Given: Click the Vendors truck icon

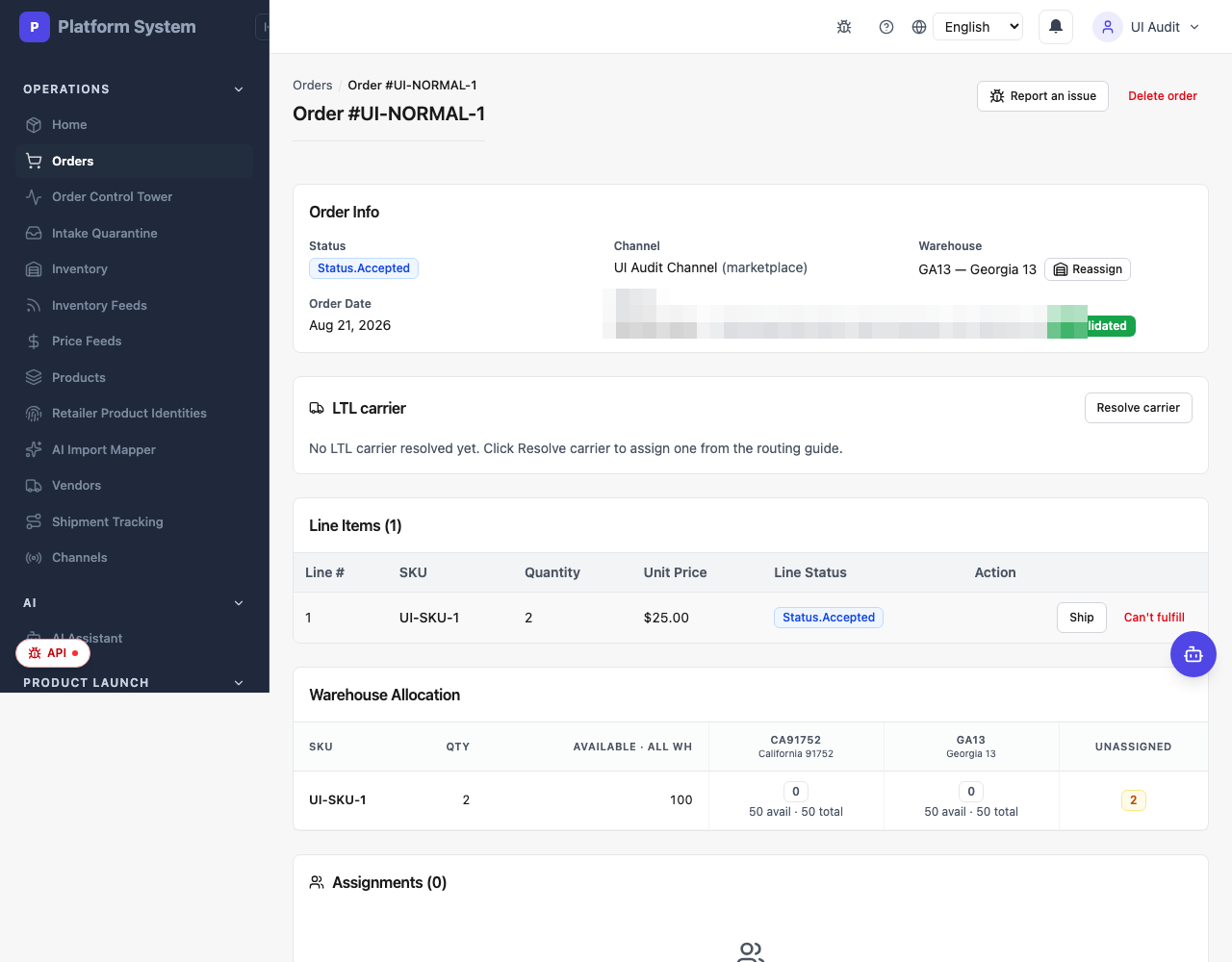Looking at the screenshot, I should (x=34, y=486).
